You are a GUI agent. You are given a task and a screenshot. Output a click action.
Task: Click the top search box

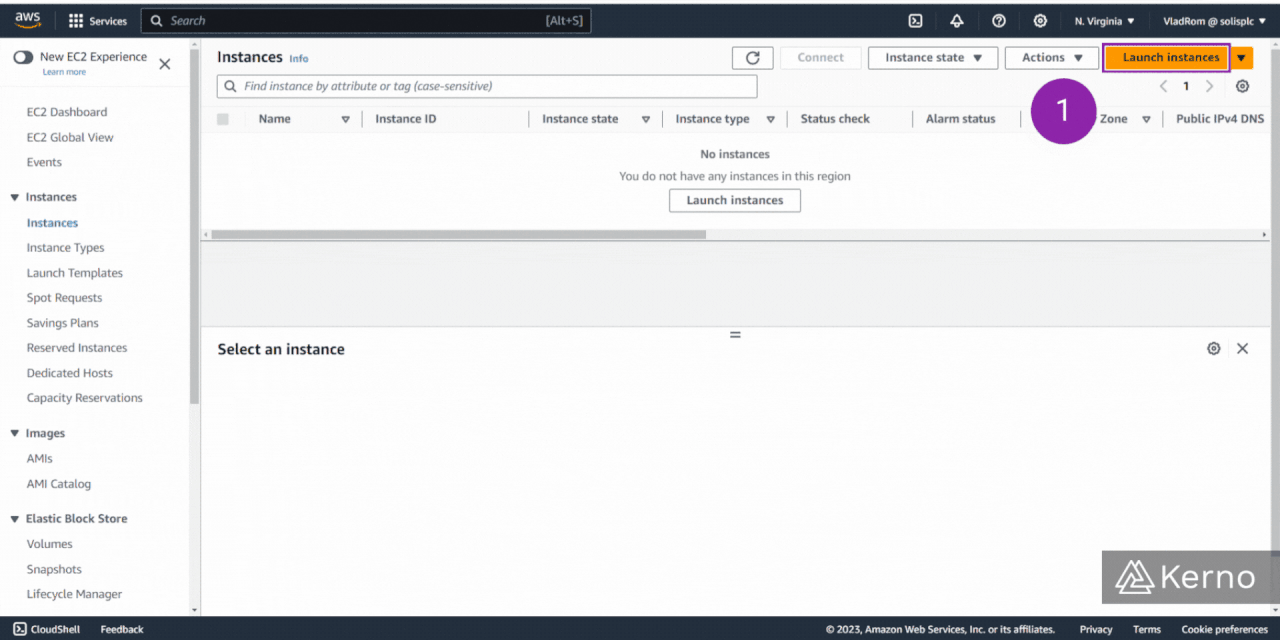pyautogui.click(x=366, y=21)
